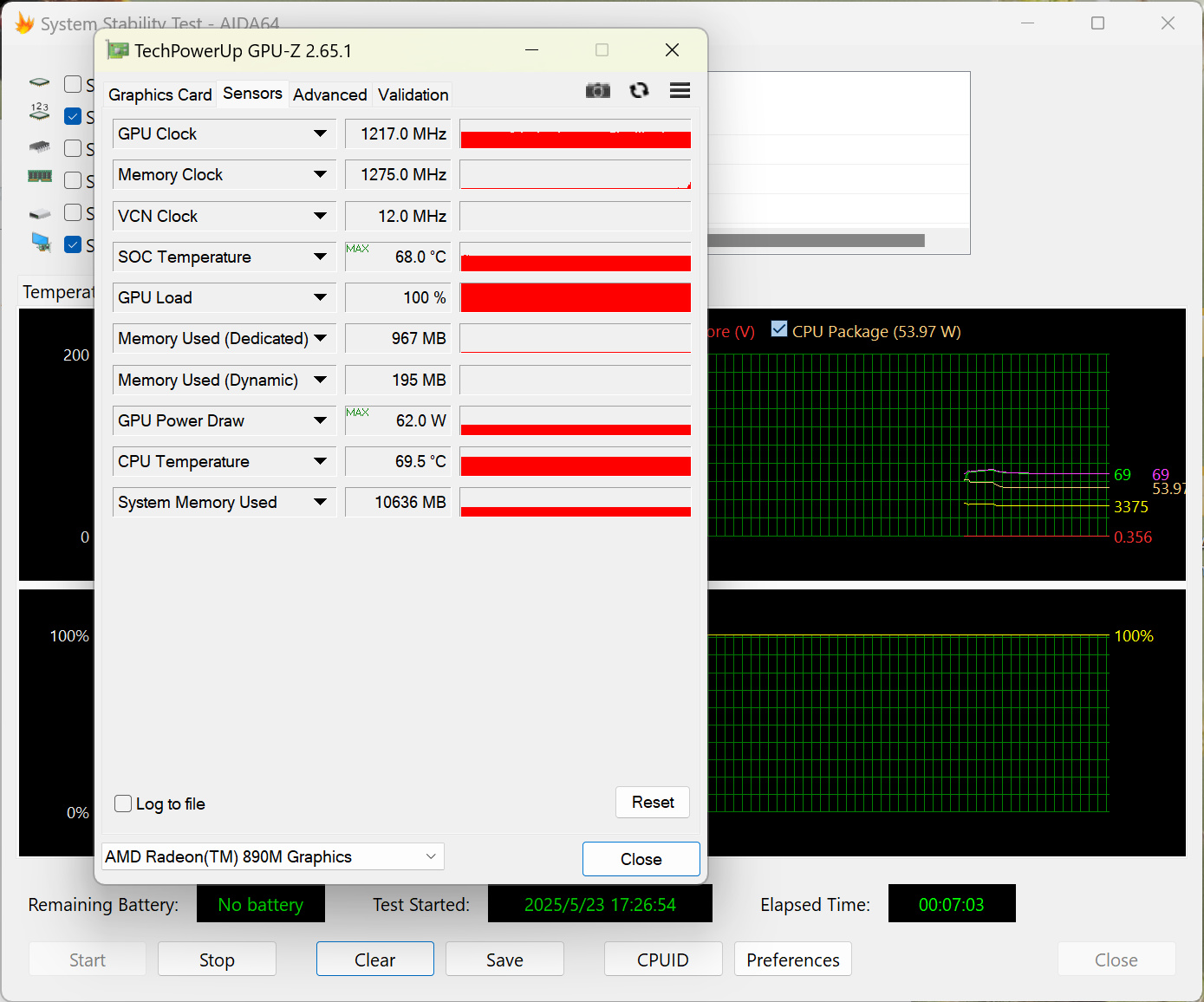Uncheck the CPU Package graph checkbox
This screenshot has width=1204, height=1002.
point(779,329)
